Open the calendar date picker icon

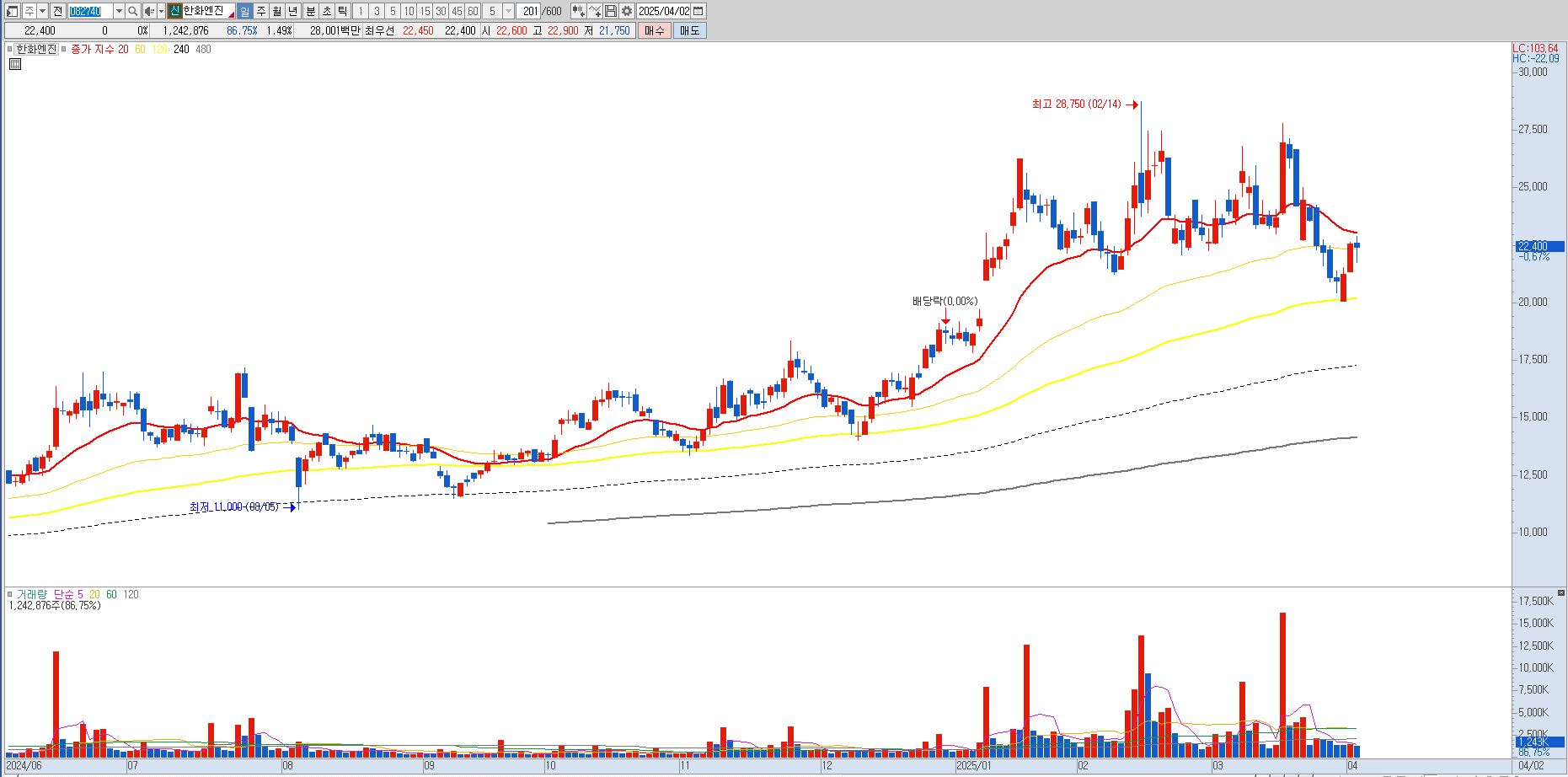(x=698, y=11)
